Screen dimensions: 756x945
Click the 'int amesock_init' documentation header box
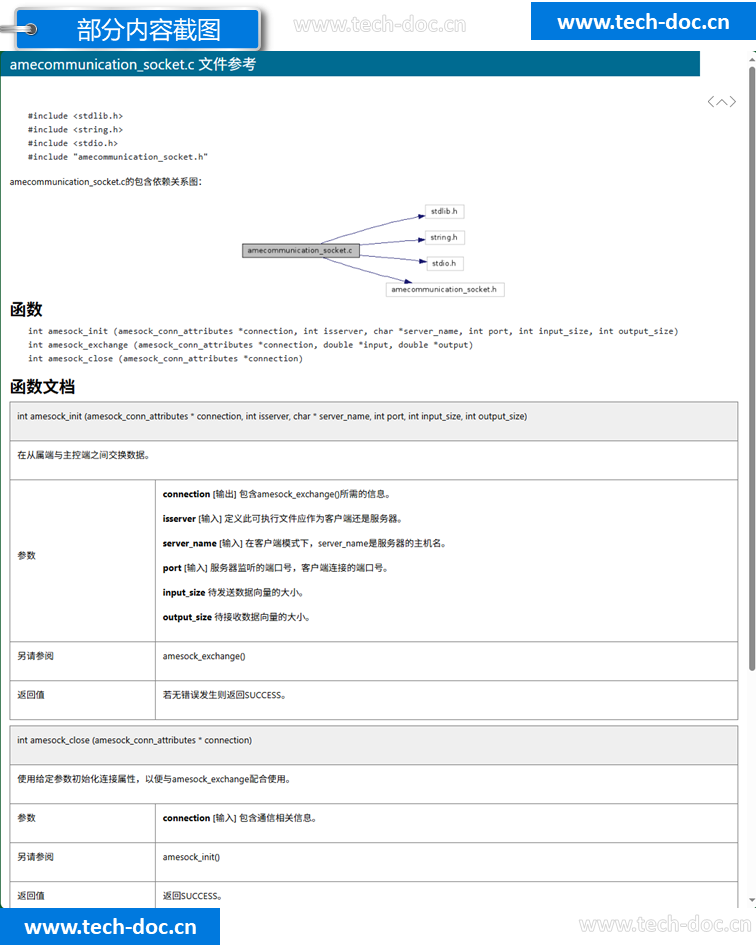pos(374,421)
